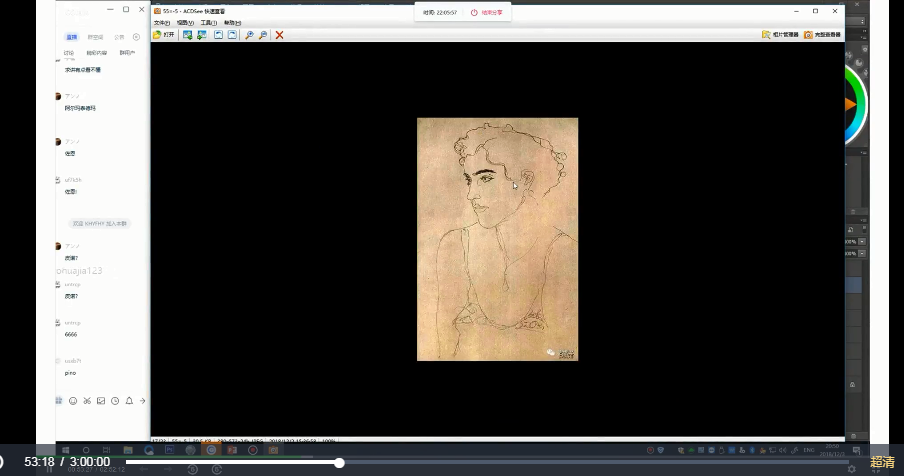Go to next image in ACDSee toolbar
Viewport: 904px width, 476px height.
tap(201, 35)
